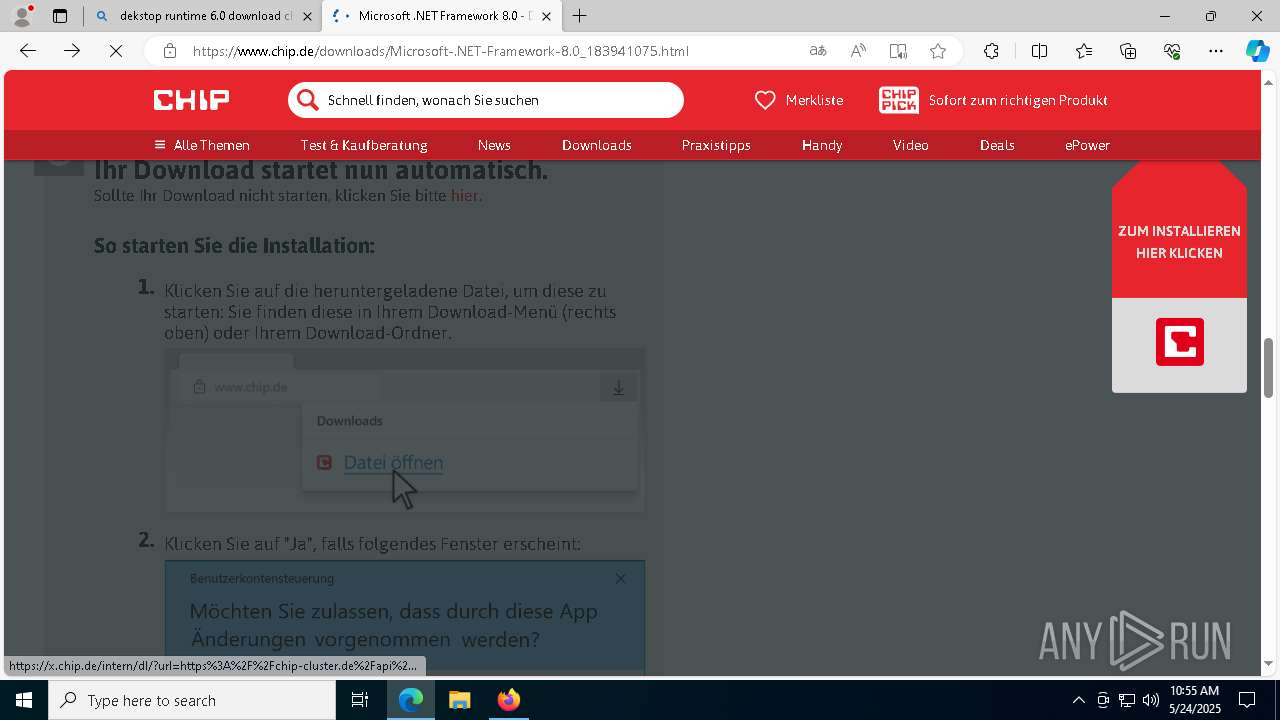Image resolution: width=1280 pixels, height=720 pixels.
Task: Open the notification center
Action: pos(1247,700)
